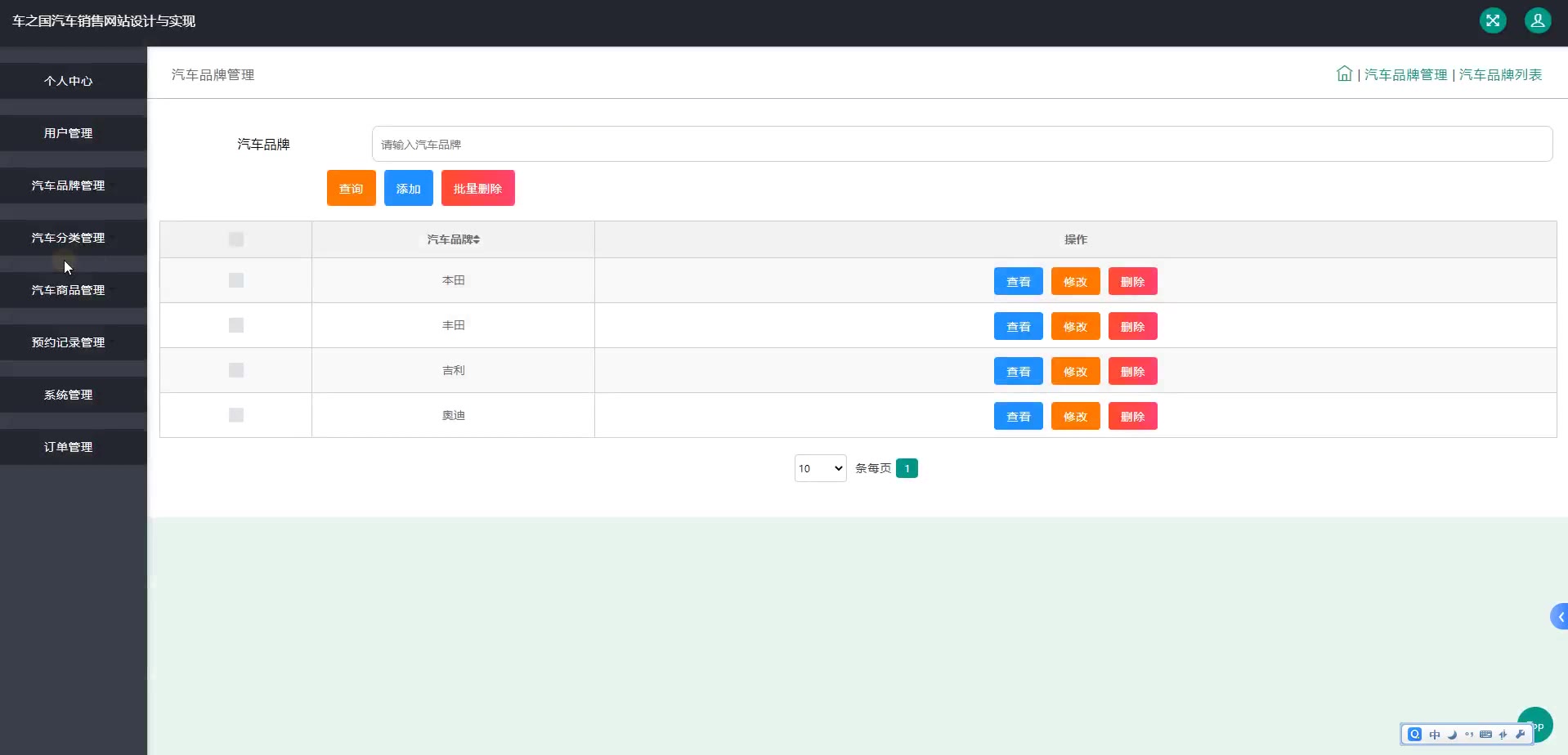Open 汽车商品管理 in the sidebar
The height and width of the screenshot is (755, 1568).
click(74, 290)
